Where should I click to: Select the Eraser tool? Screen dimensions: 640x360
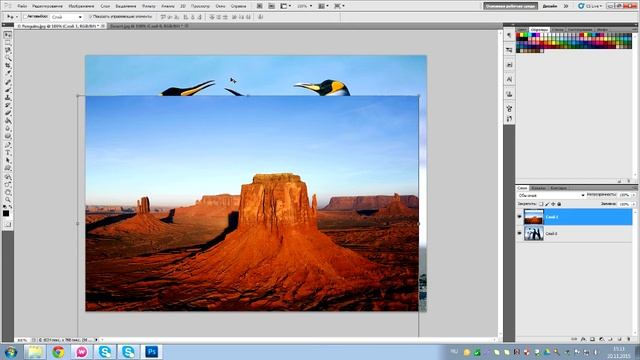8,113
